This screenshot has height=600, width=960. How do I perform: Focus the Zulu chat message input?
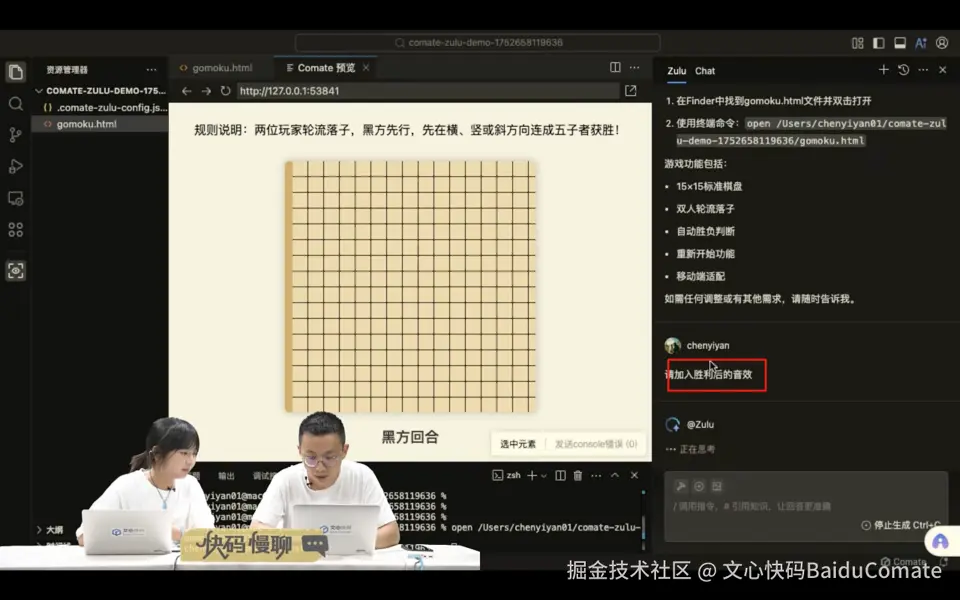[x=806, y=506]
